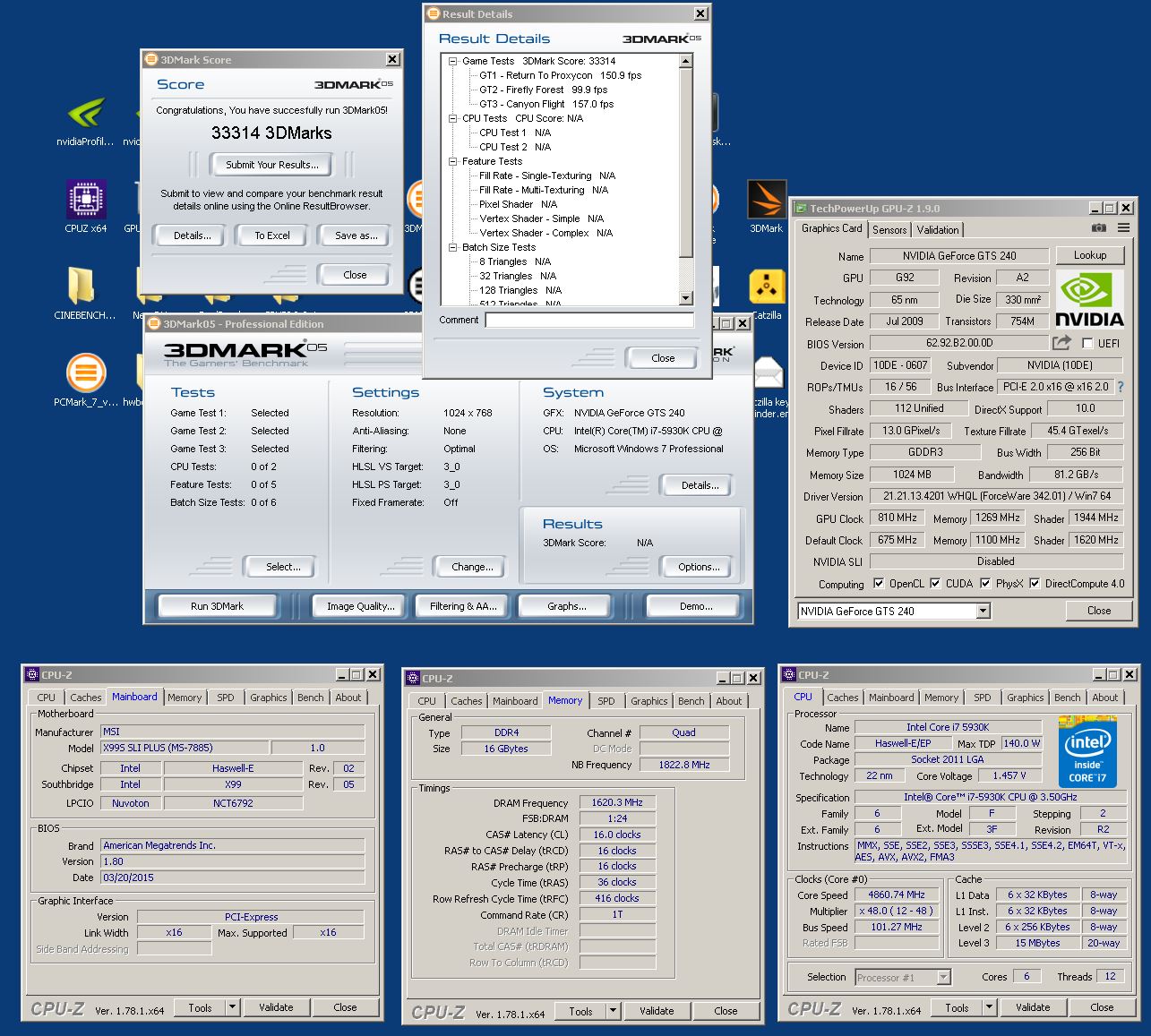This screenshot has height=1036, width=1151.
Task: Open Tools dropdown arrow in Mainboard CPU-Z
Action: (x=232, y=1006)
